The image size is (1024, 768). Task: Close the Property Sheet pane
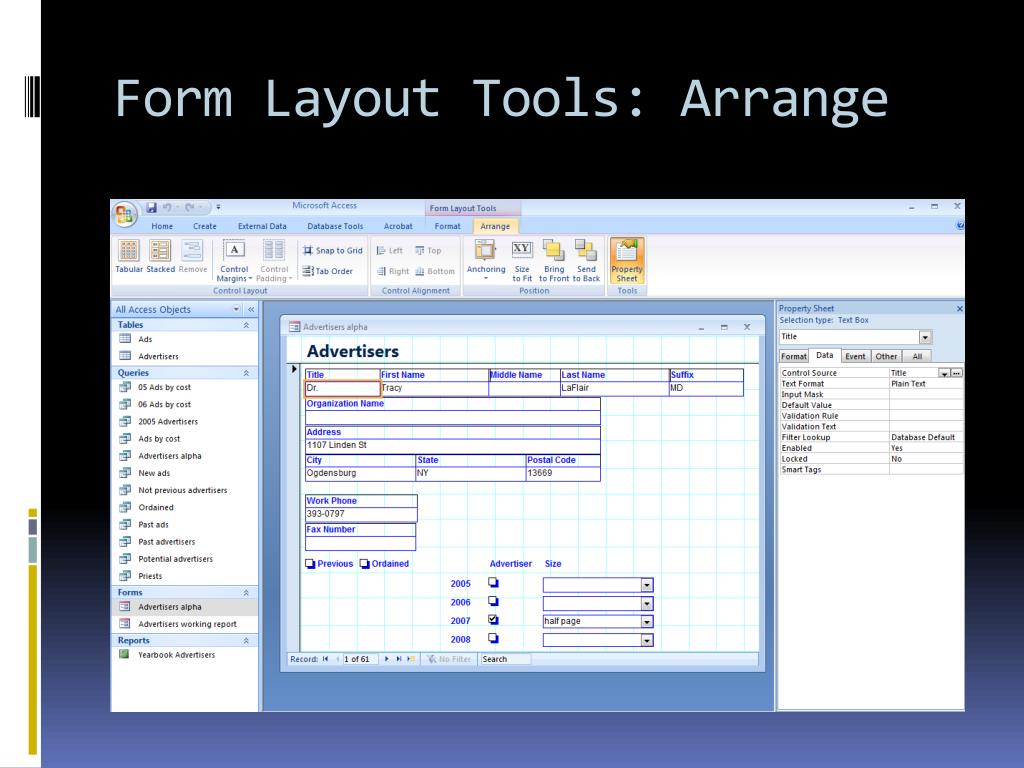pyautogui.click(x=959, y=309)
